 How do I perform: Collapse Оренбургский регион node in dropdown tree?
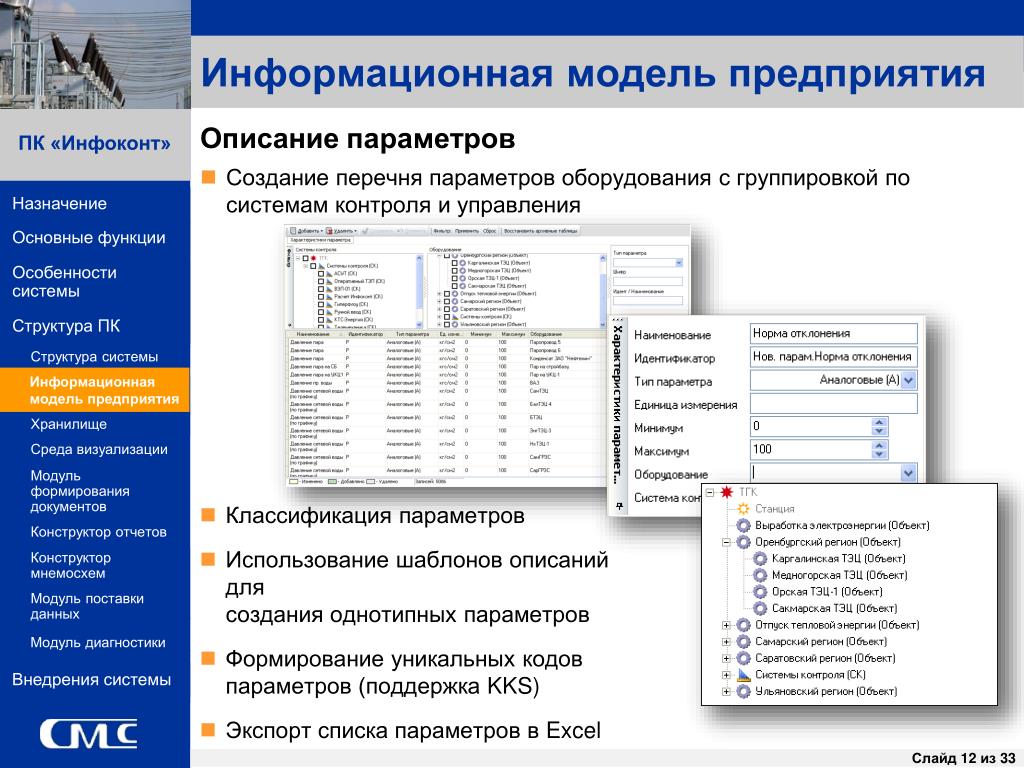click(x=726, y=542)
